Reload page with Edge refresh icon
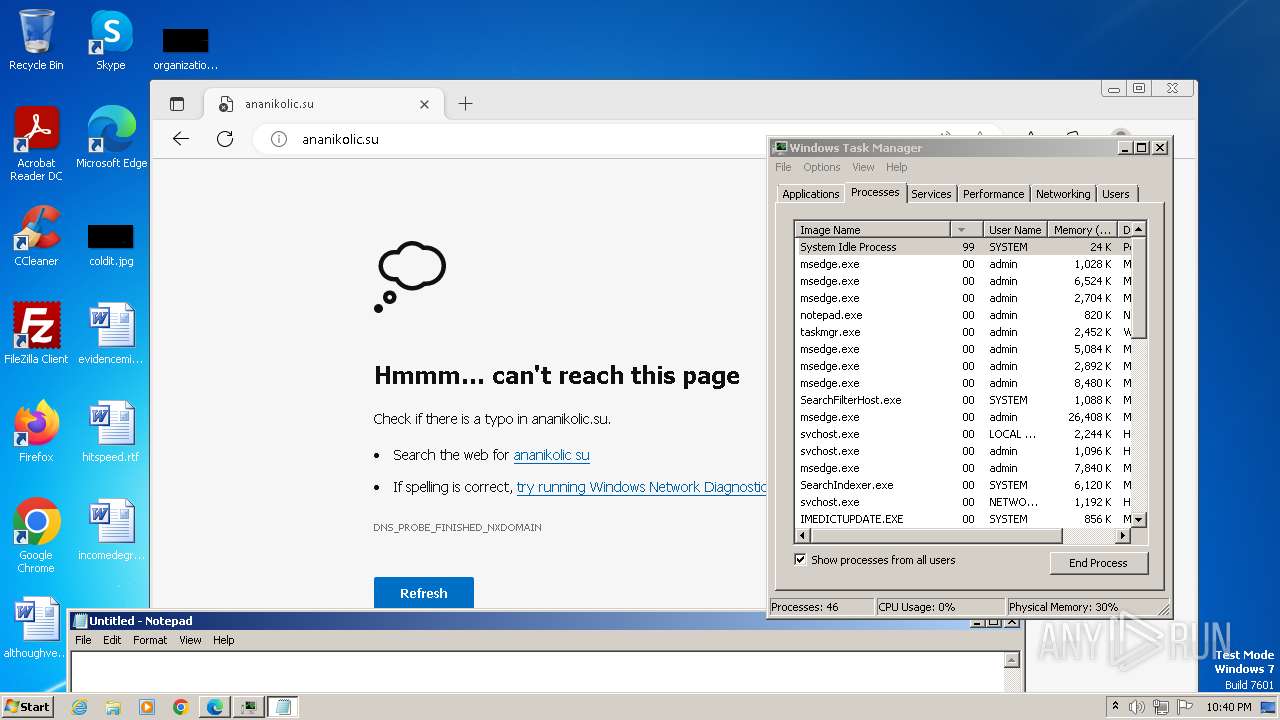Image resolution: width=1280 pixels, height=720 pixels. point(225,139)
